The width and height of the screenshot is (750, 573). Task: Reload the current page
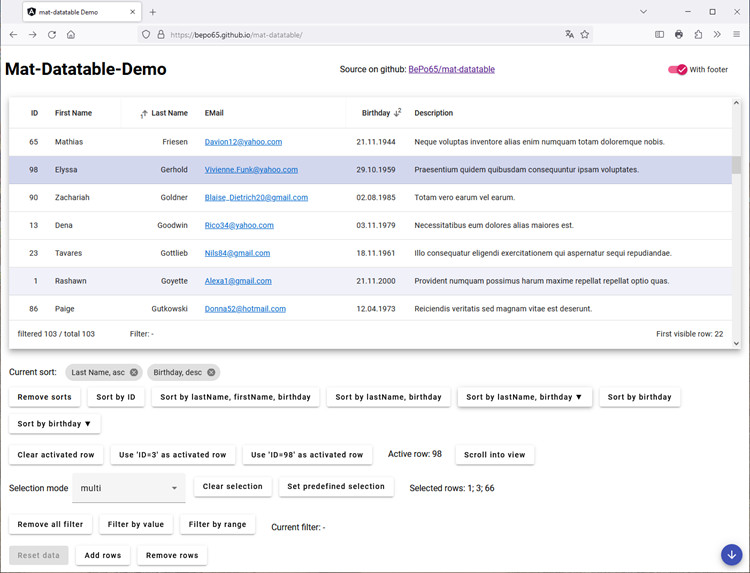pos(52,34)
